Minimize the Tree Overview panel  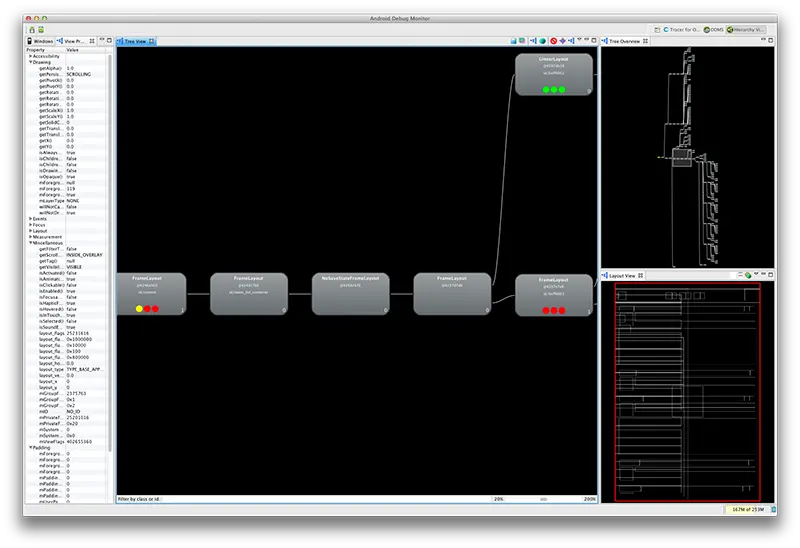pyautogui.click(x=763, y=39)
